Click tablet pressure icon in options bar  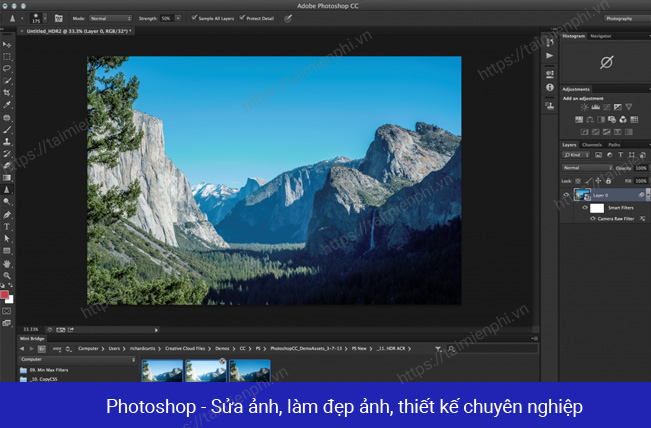coord(288,18)
